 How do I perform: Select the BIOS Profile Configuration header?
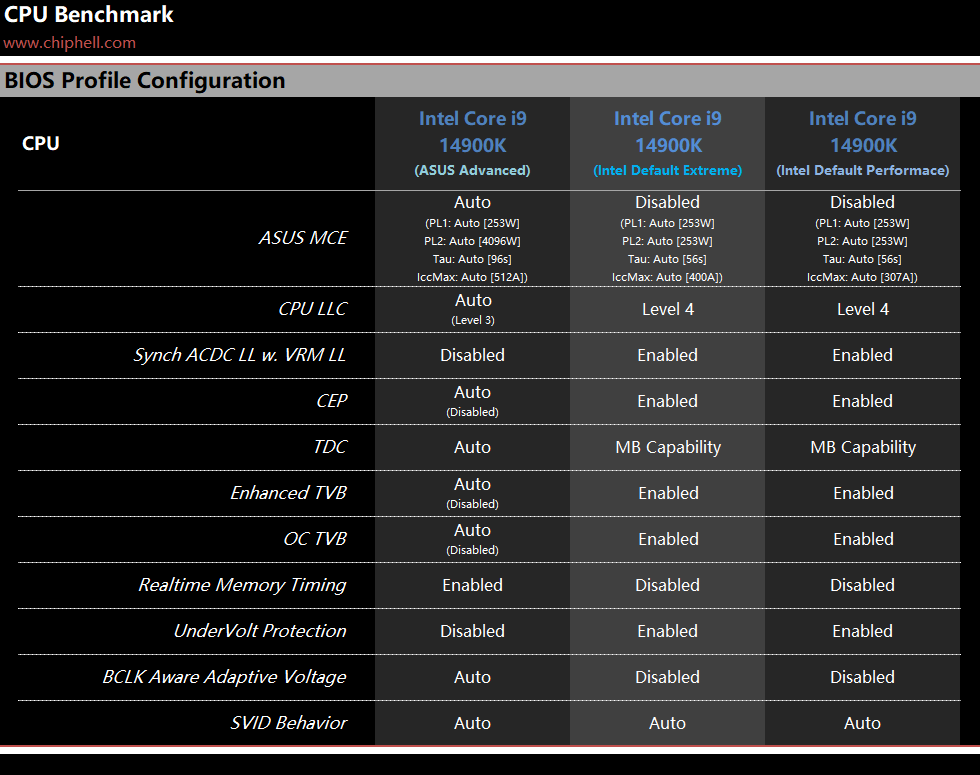pyautogui.click(x=145, y=81)
